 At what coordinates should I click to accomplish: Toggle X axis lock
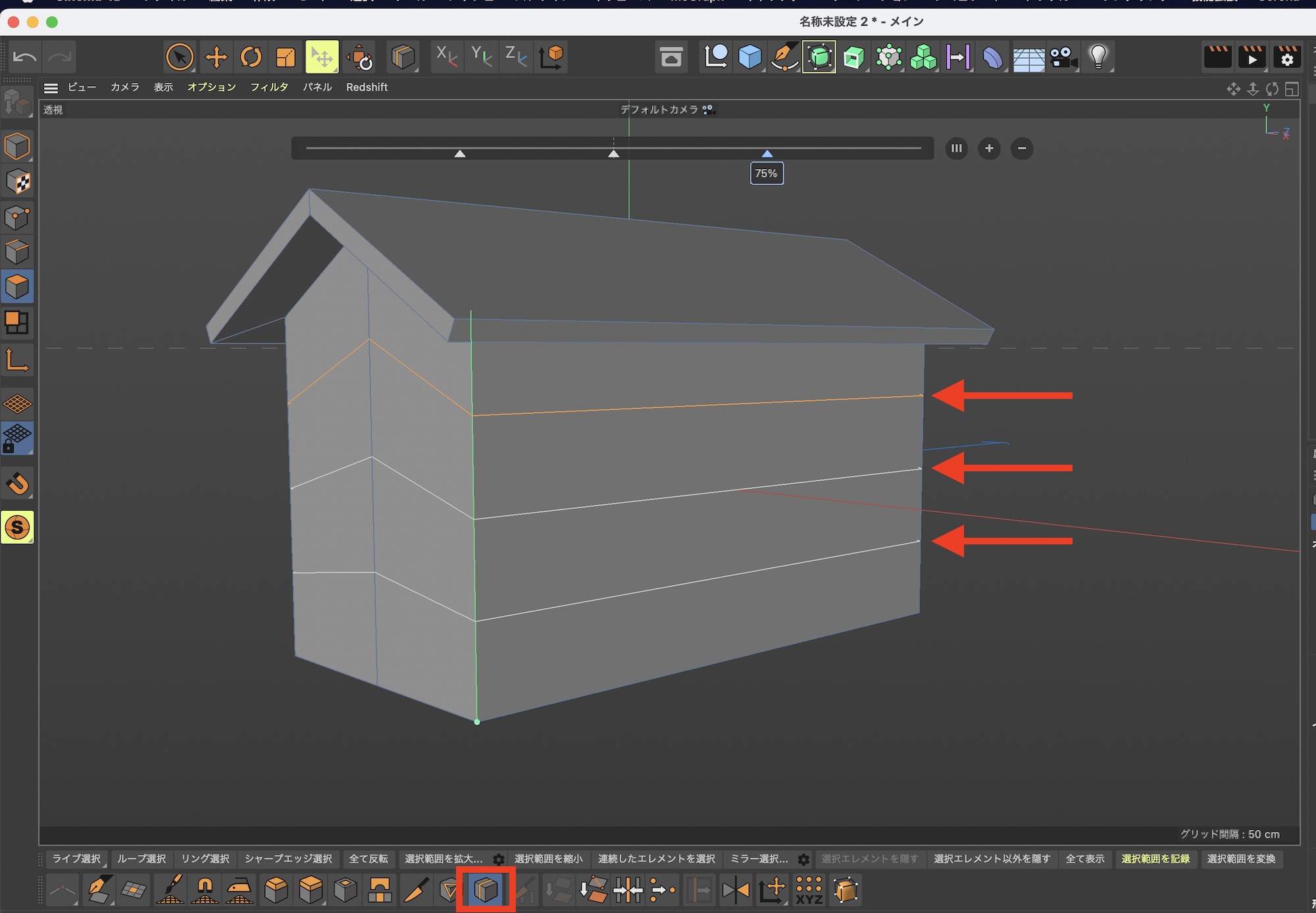click(x=447, y=57)
